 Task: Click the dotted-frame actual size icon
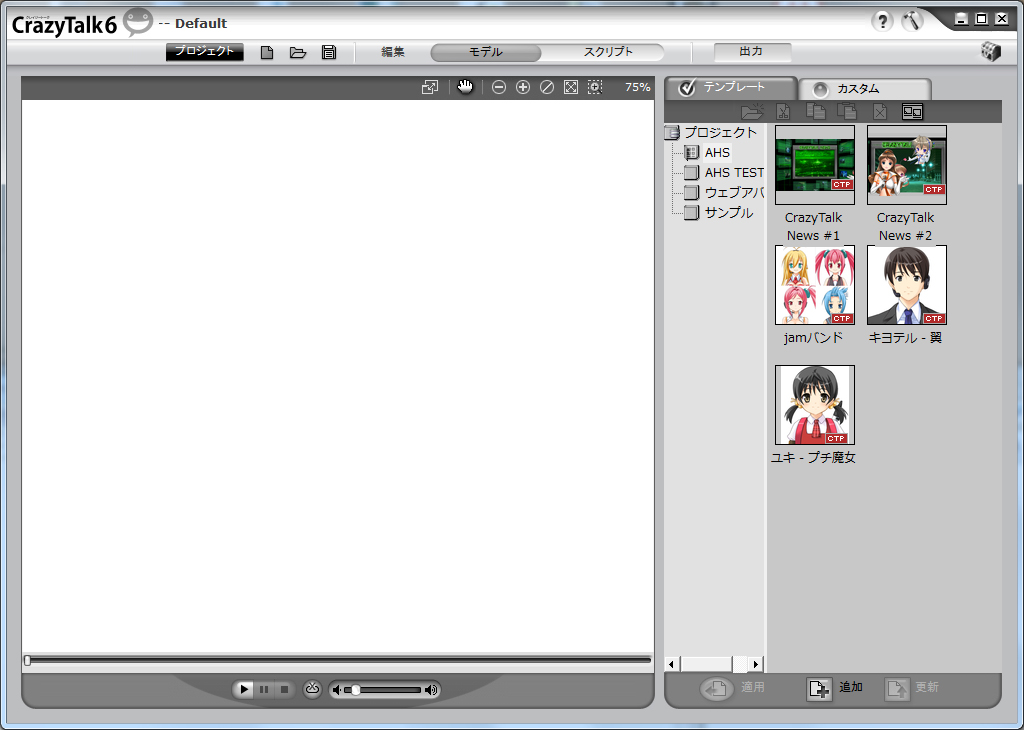[x=595, y=87]
